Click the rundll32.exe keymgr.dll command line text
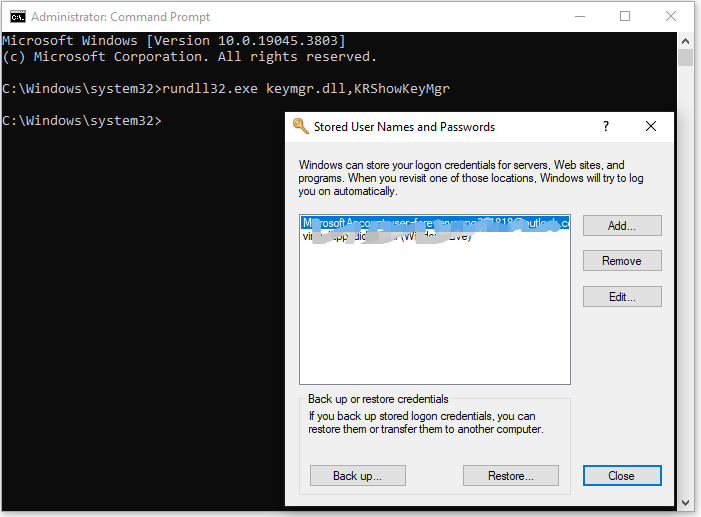The height and width of the screenshot is (517, 701). 306,89
